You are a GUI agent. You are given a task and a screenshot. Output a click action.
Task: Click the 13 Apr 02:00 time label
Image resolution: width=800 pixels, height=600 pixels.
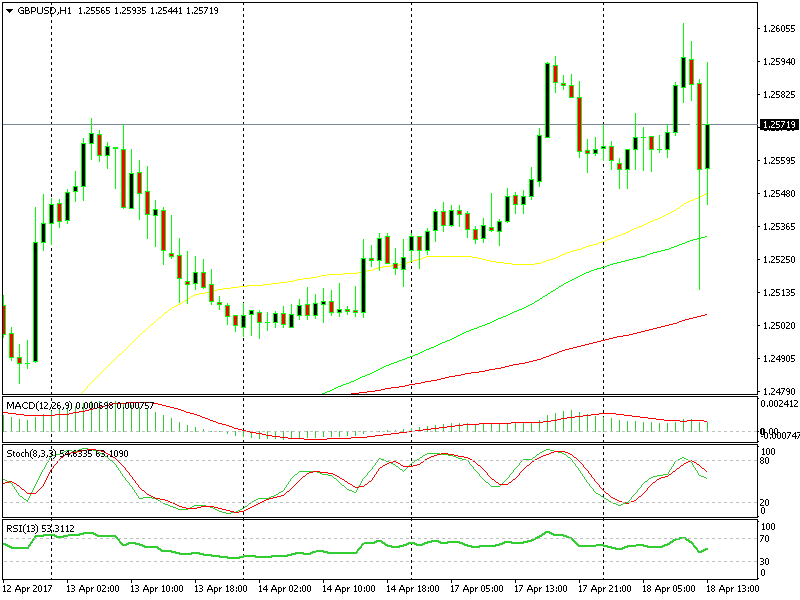92,589
